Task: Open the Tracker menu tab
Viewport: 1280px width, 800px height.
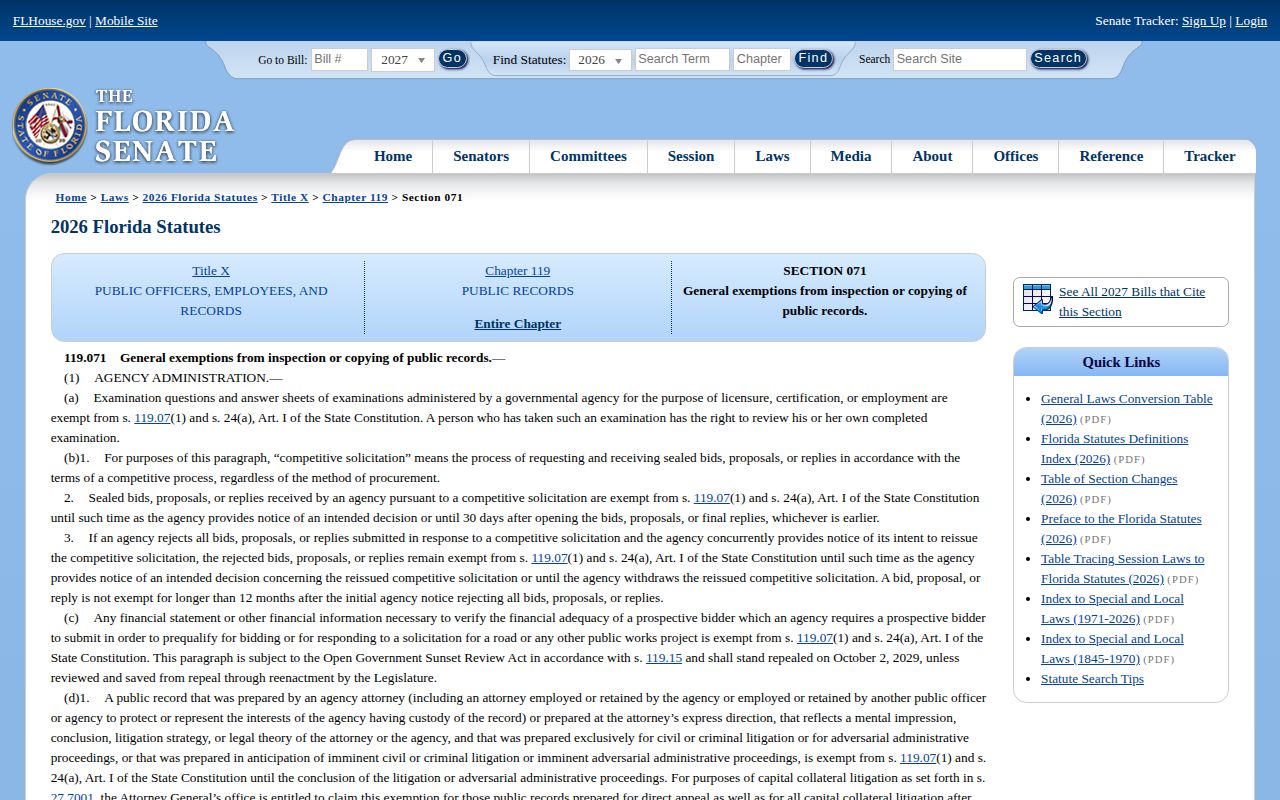Action: tap(1210, 156)
